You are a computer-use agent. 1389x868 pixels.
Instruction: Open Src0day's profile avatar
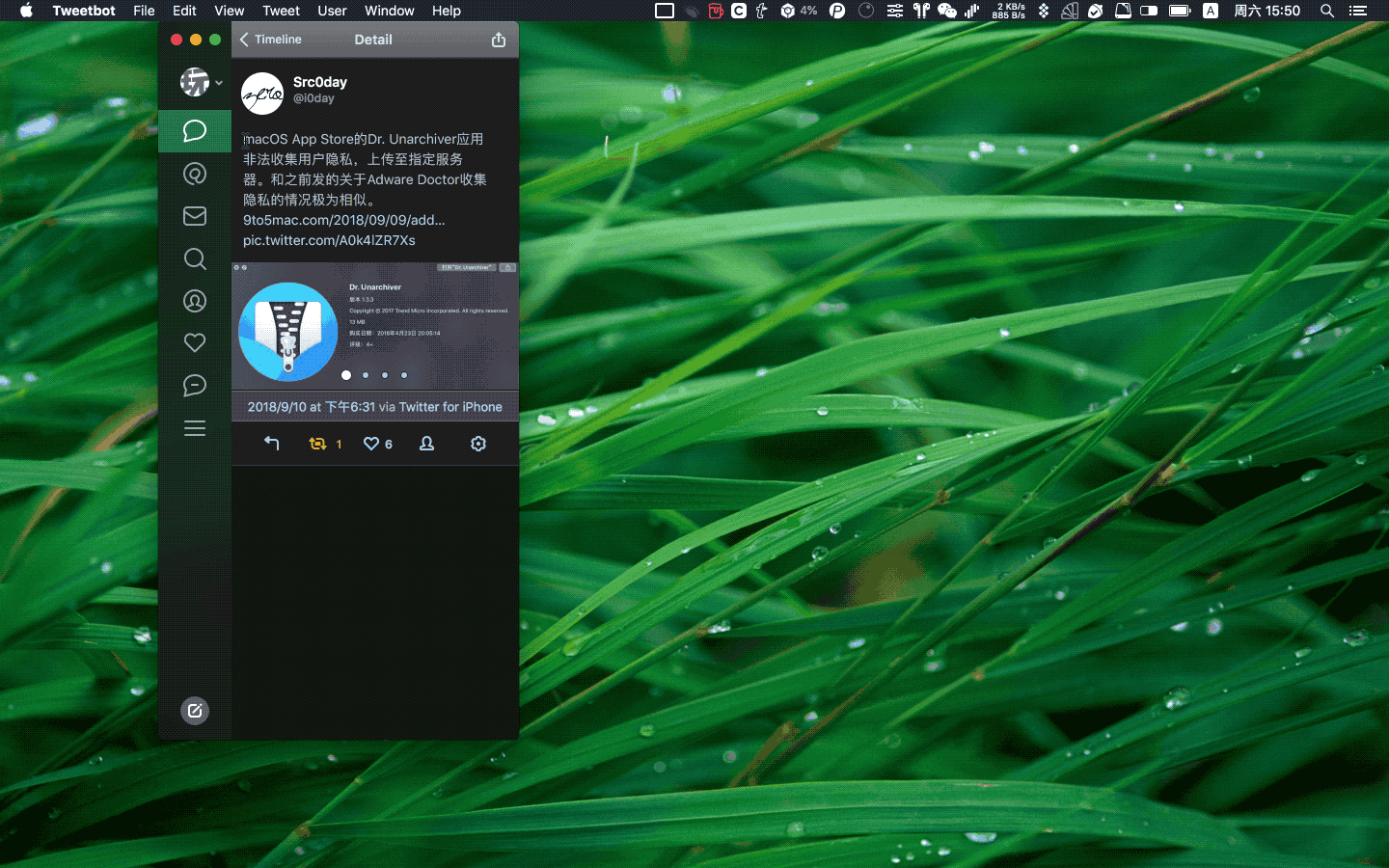(262, 94)
